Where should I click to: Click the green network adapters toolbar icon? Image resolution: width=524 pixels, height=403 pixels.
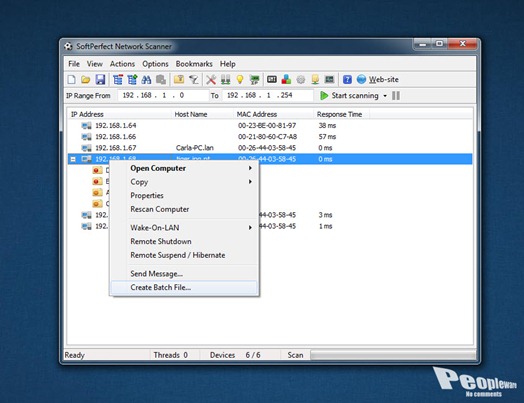click(226, 80)
